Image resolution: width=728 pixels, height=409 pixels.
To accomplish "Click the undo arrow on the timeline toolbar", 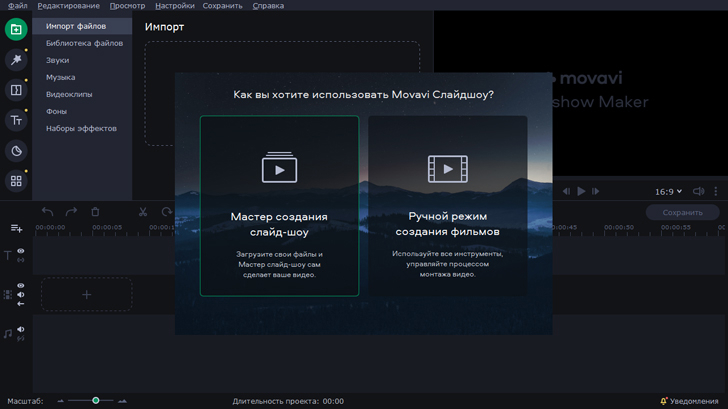I will pos(47,212).
